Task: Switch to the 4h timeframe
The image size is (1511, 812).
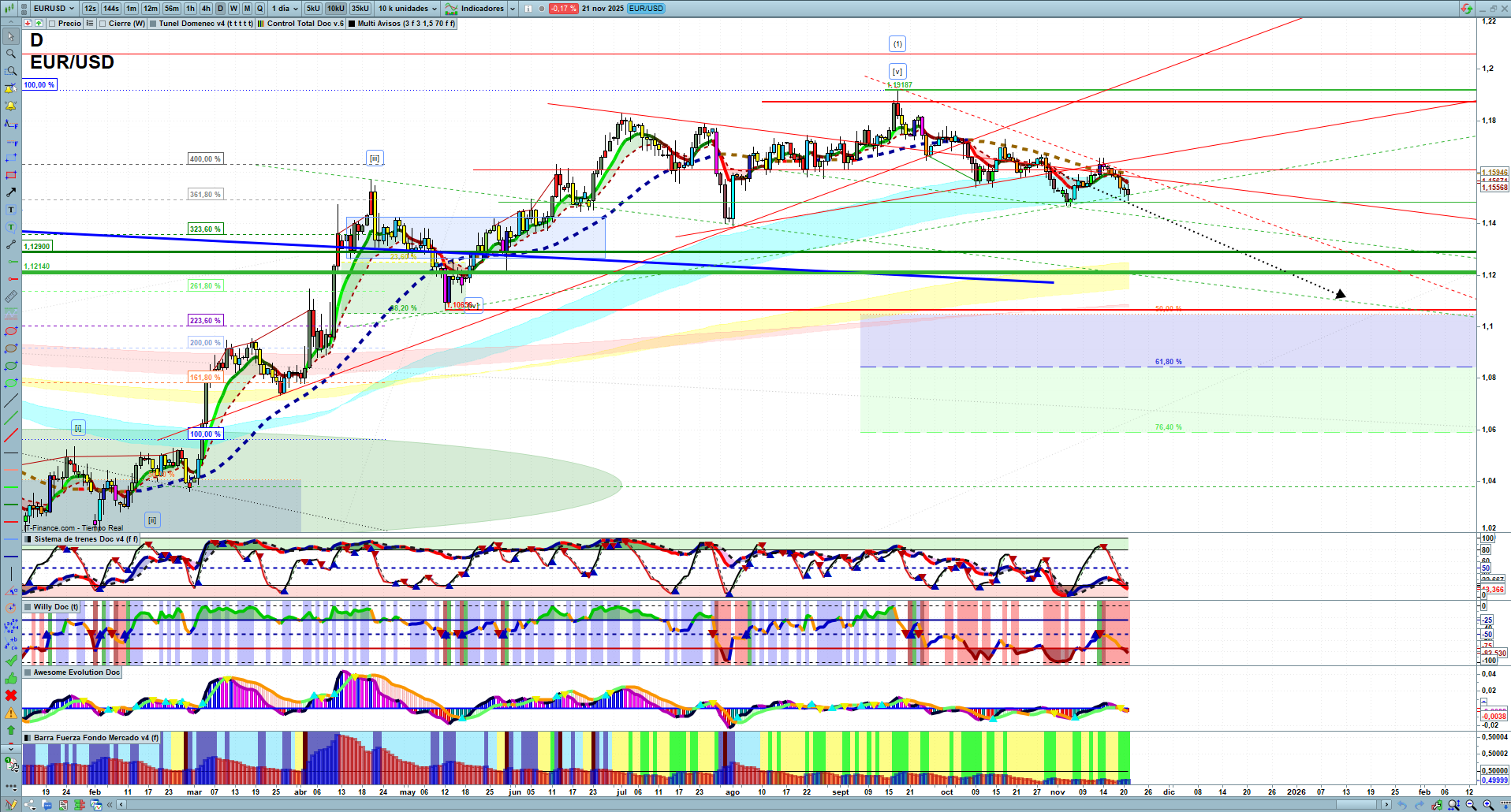Action: [206, 9]
